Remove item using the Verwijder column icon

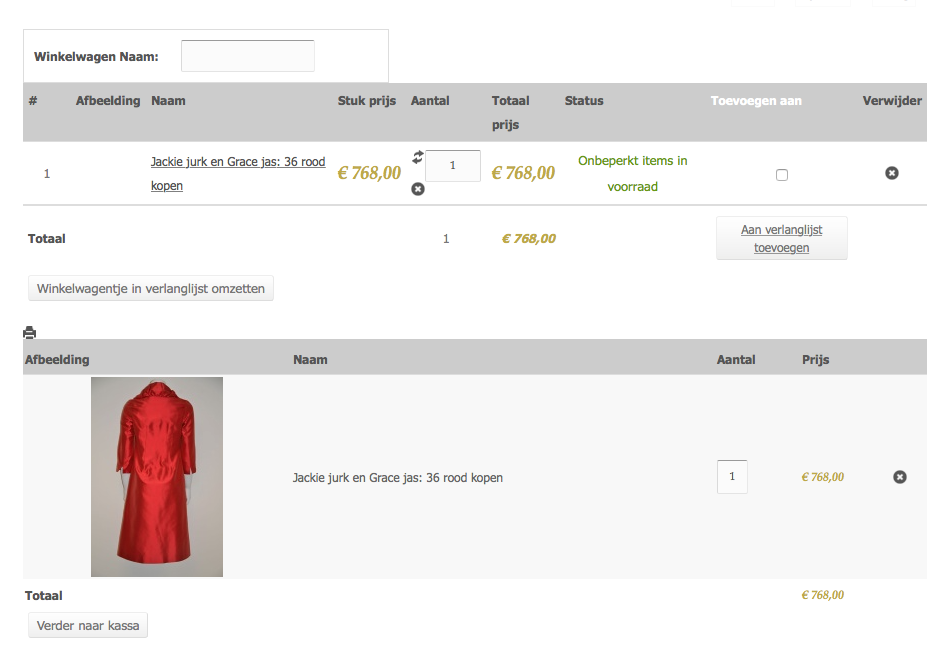click(x=892, y=173)
